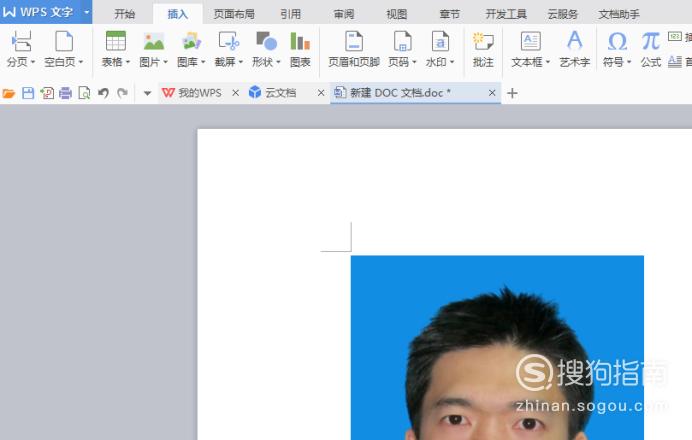Viewport: 692px width, 440px height.
Task: Open the 审阅 ribbon tab
Action: 344,14
